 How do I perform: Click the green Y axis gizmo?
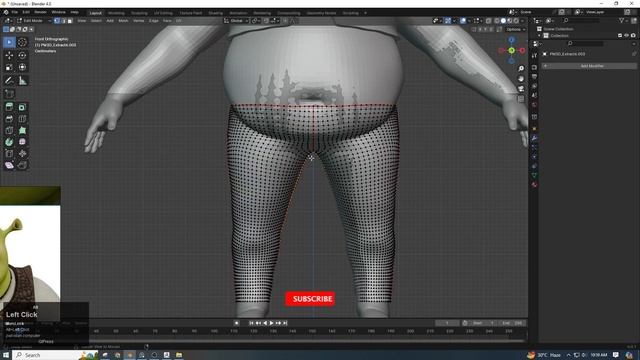(511, 50)
